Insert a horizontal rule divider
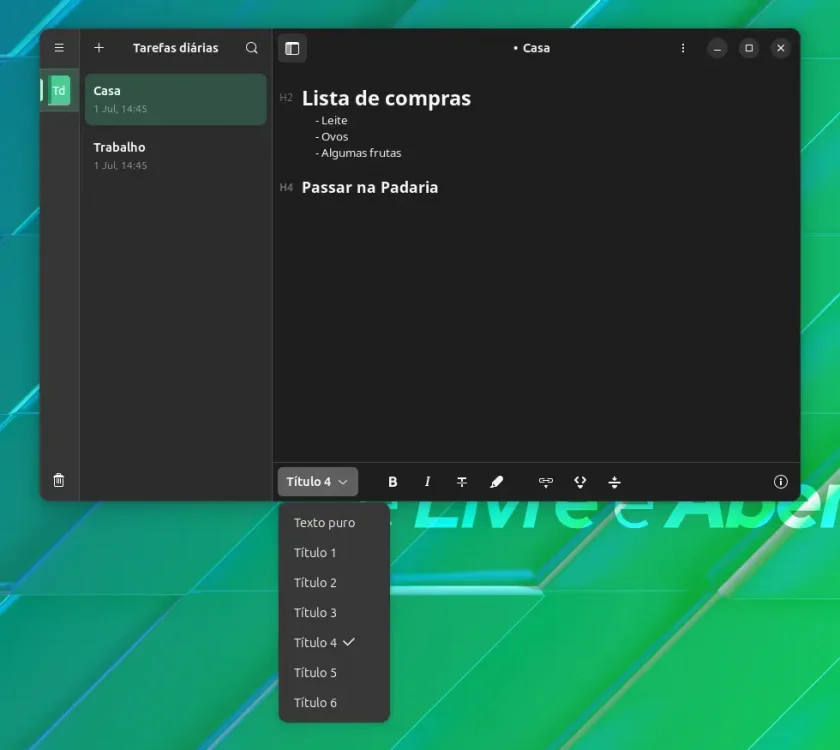The height and width of the screenshot is (750, 840). pyautogui.click(x=614, y=482)
